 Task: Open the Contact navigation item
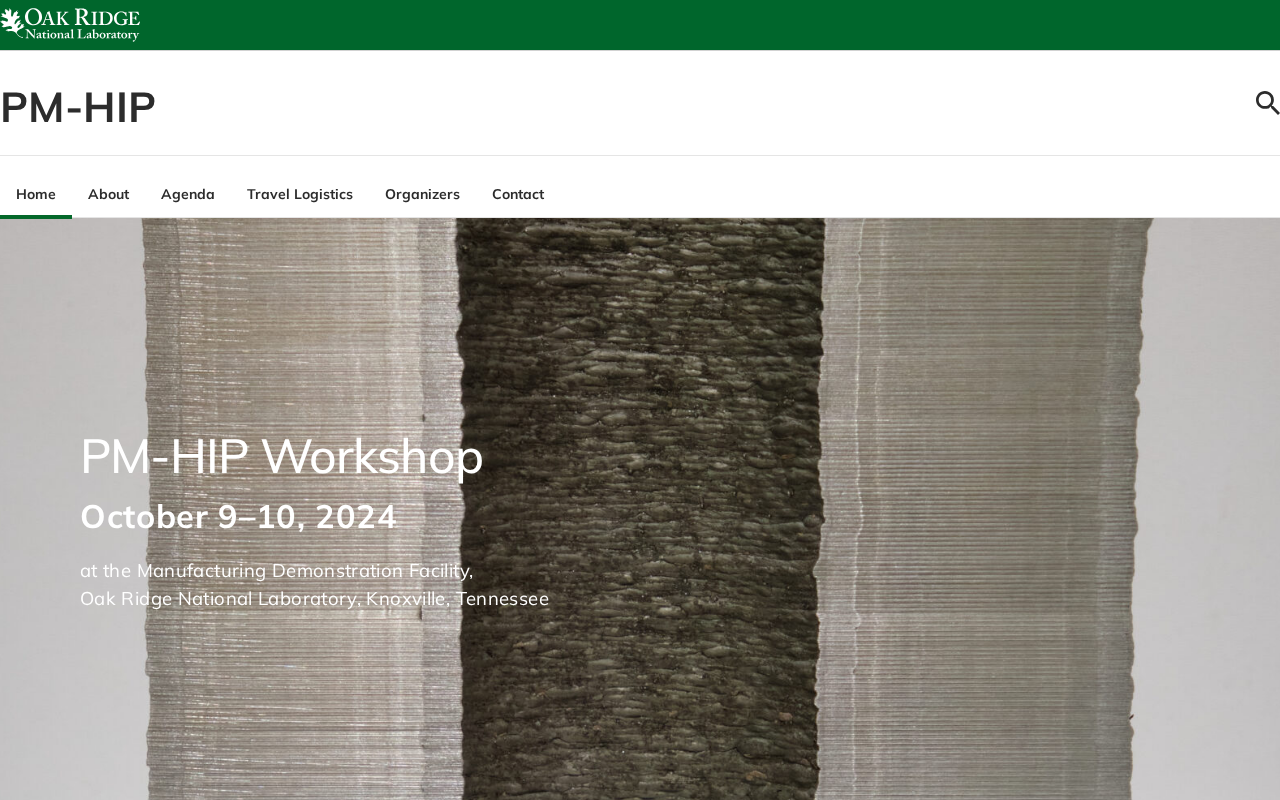coord(518,194)
